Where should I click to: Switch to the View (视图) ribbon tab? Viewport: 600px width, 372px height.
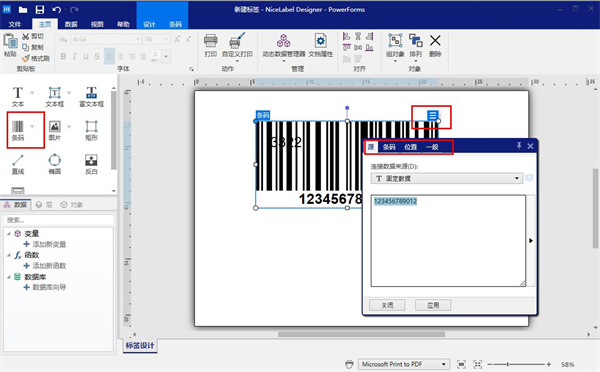(x=97, y=24)
